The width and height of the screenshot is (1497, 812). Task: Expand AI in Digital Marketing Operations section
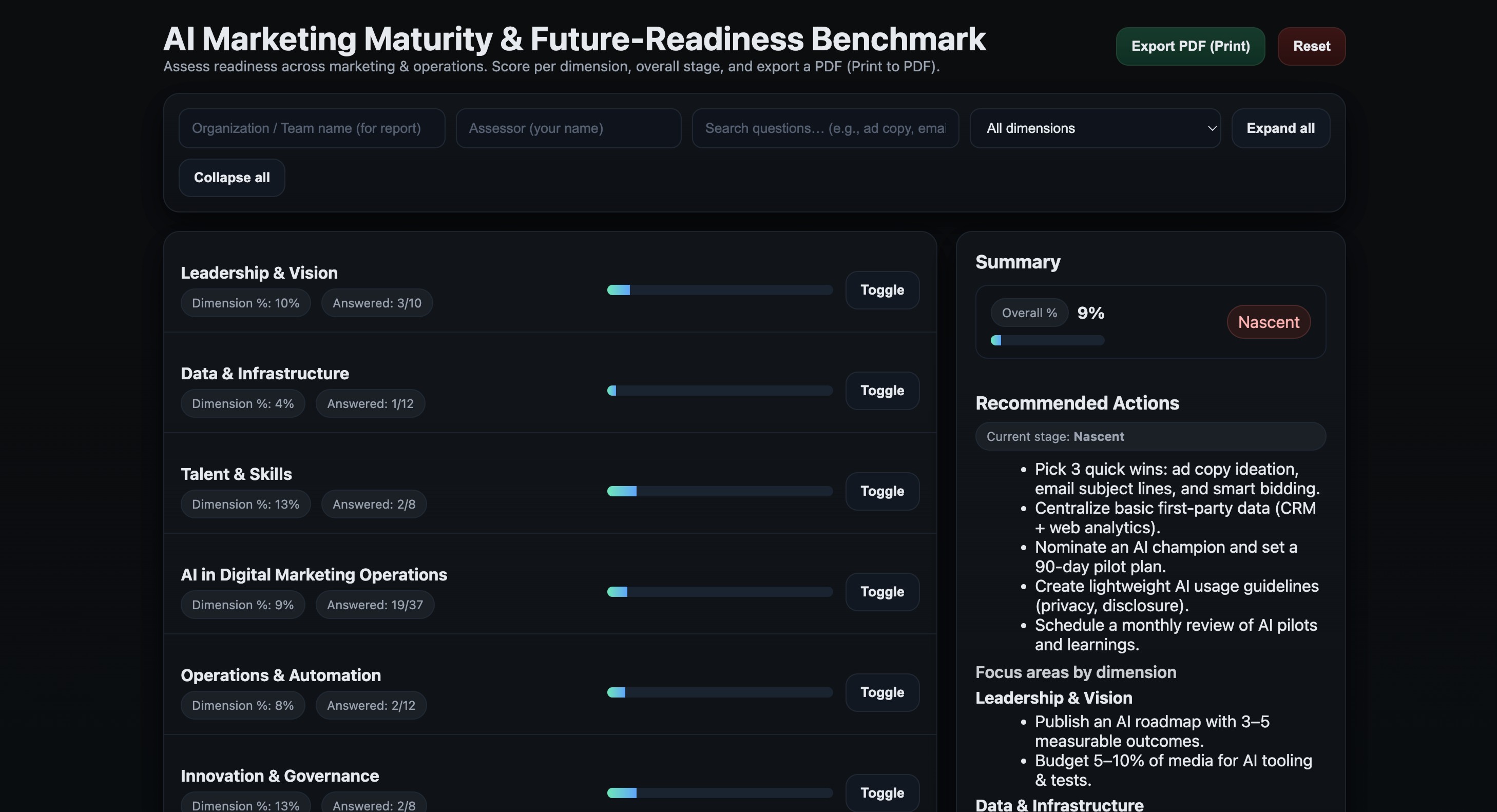pos(881,591)
